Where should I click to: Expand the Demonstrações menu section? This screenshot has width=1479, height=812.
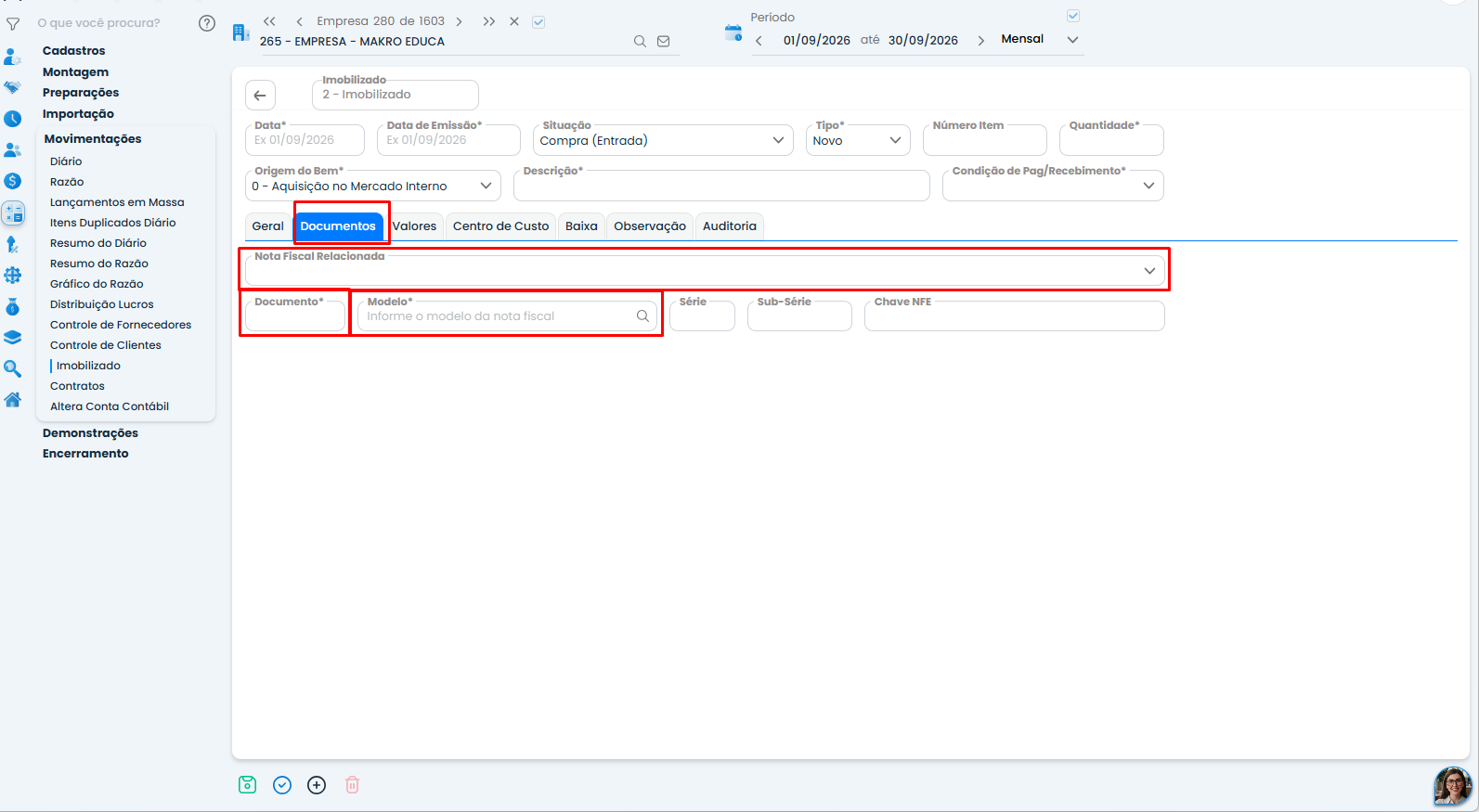pos(90,433)
